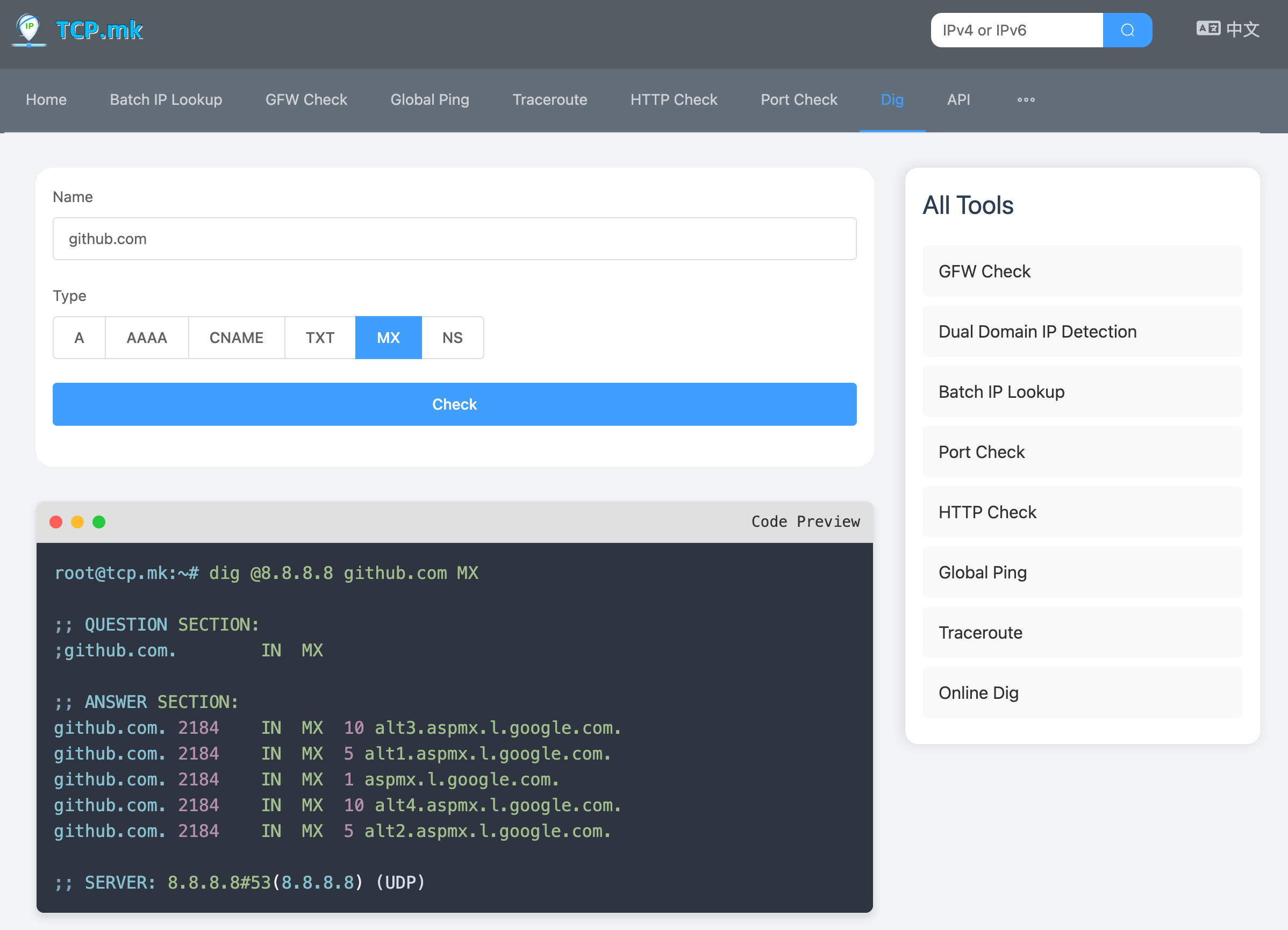This screenshot has height=930, width=1288.
Task: Click the search magnifier button
Action: pos(1127,30)
